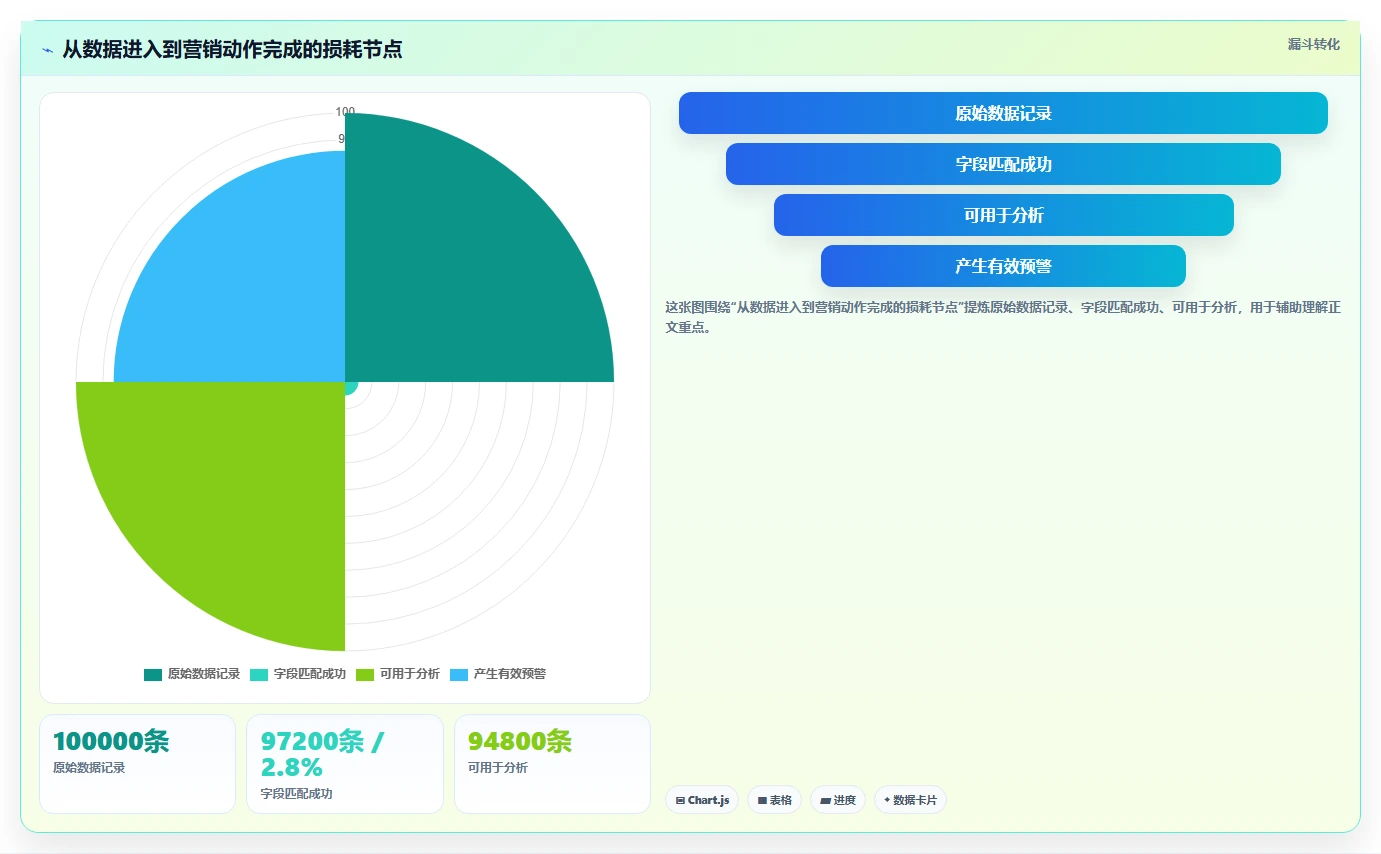1381x854 pixels.
Task: Select the 可用于分析 funnel bar
Action: tap(1003, 215)
